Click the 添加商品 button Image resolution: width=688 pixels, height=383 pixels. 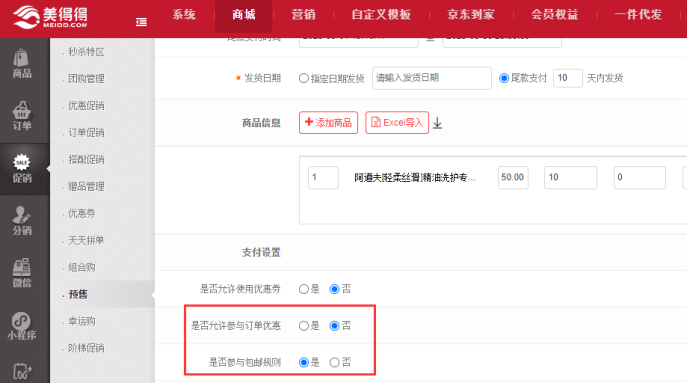coord(328,122)
